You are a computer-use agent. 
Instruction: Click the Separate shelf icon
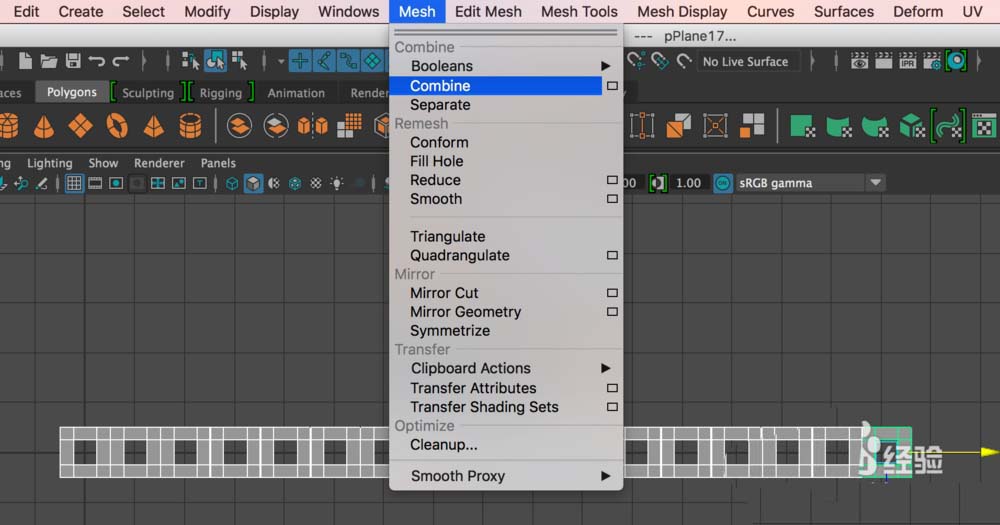pos(276,126)
